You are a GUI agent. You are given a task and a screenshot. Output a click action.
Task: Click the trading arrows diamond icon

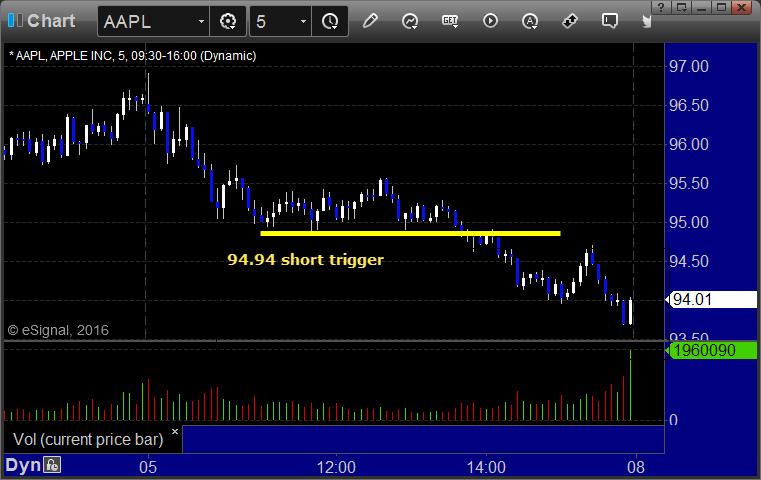click(x=569, y=21)
